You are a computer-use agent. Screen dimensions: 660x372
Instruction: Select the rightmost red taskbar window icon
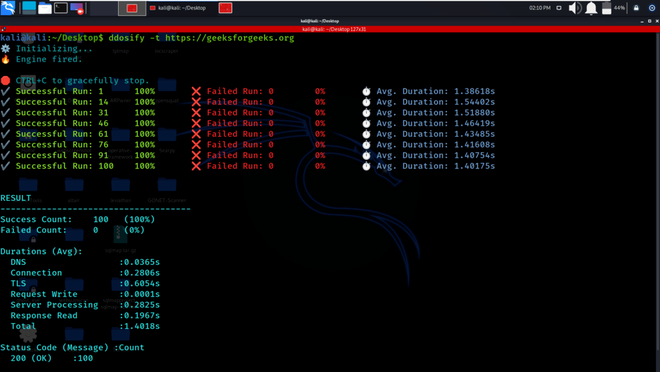pyautogui.click(x=225, y=8)
